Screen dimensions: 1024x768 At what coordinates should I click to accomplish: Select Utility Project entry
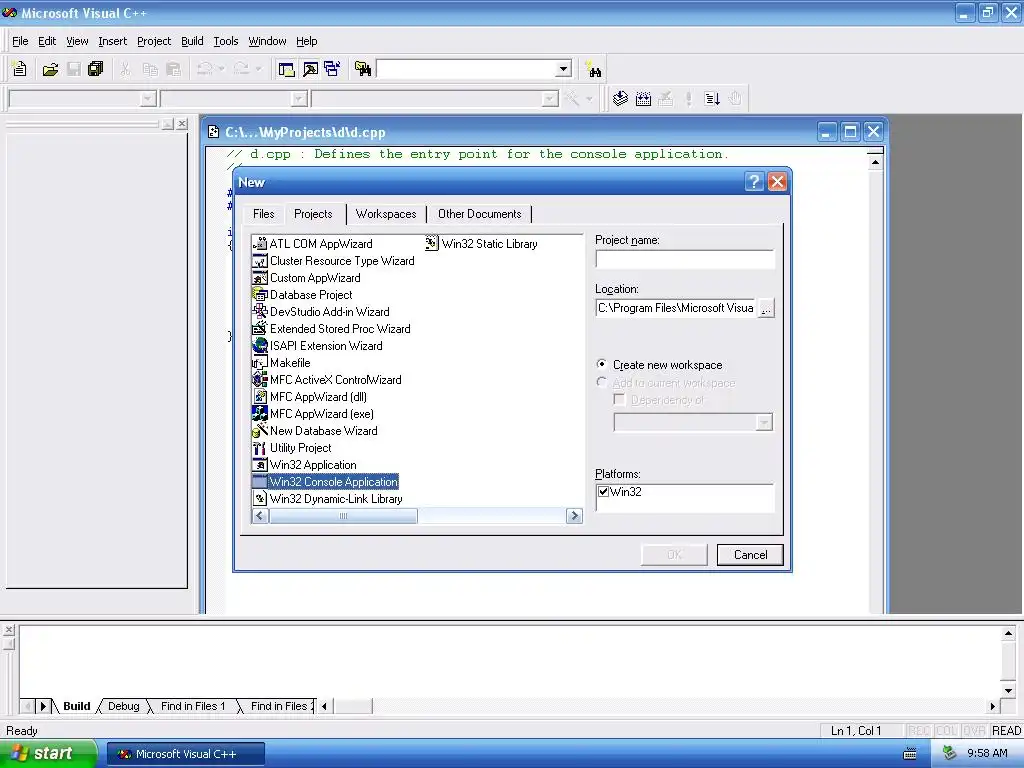[x=292, y=447]
